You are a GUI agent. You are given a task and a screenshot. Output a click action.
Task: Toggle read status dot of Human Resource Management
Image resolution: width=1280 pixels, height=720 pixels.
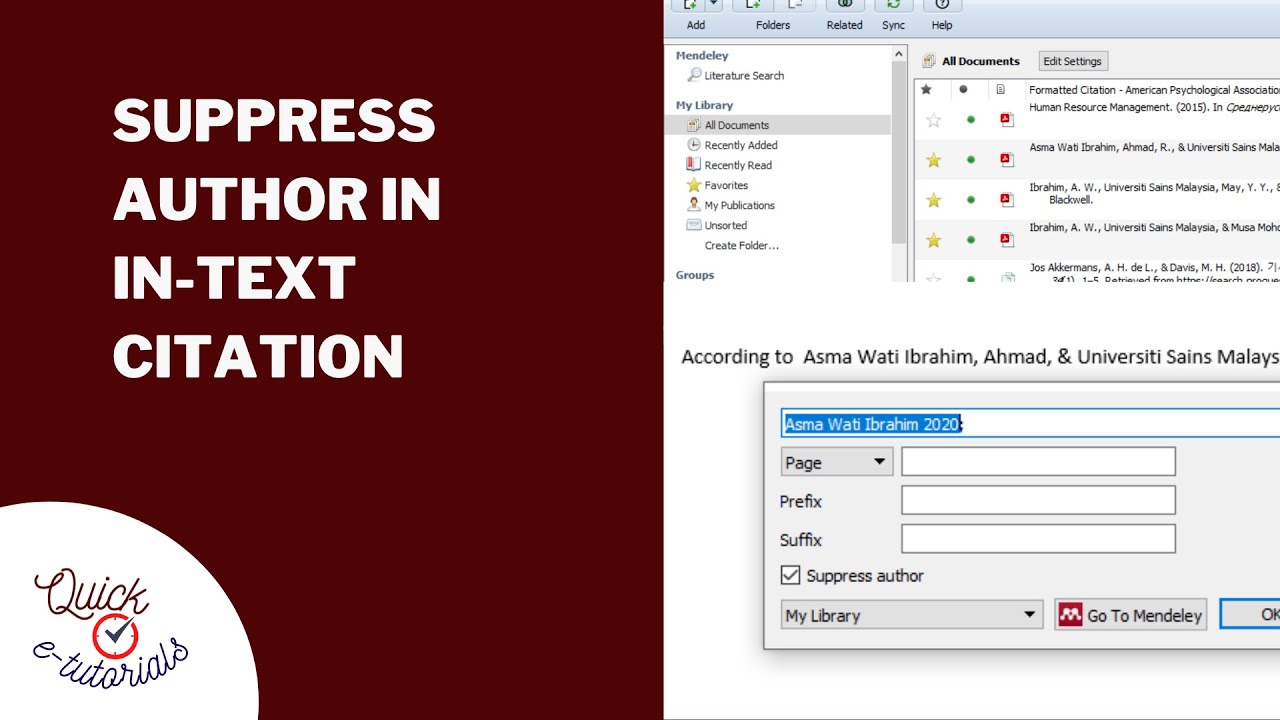tap(970, 120)
